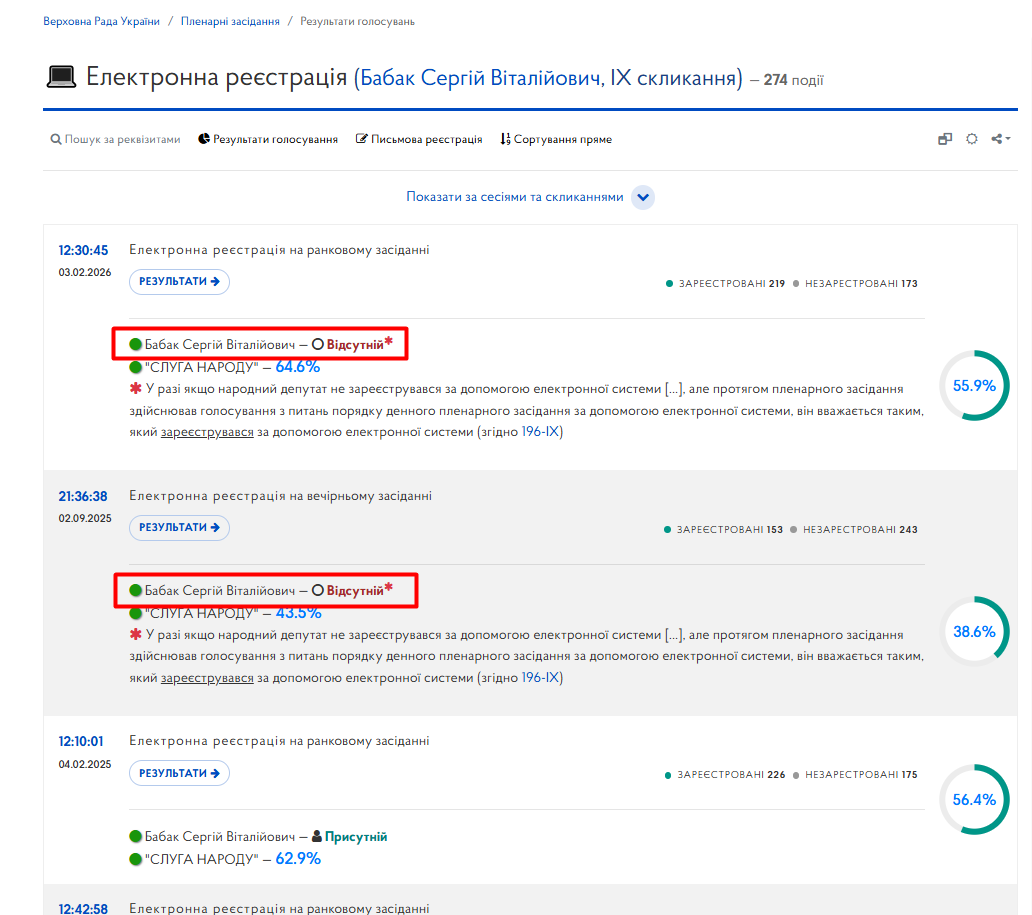Click the settings gear icon in toolbar
The width and height of the screenshot is (1032, 915).
[x=972, y=139]
